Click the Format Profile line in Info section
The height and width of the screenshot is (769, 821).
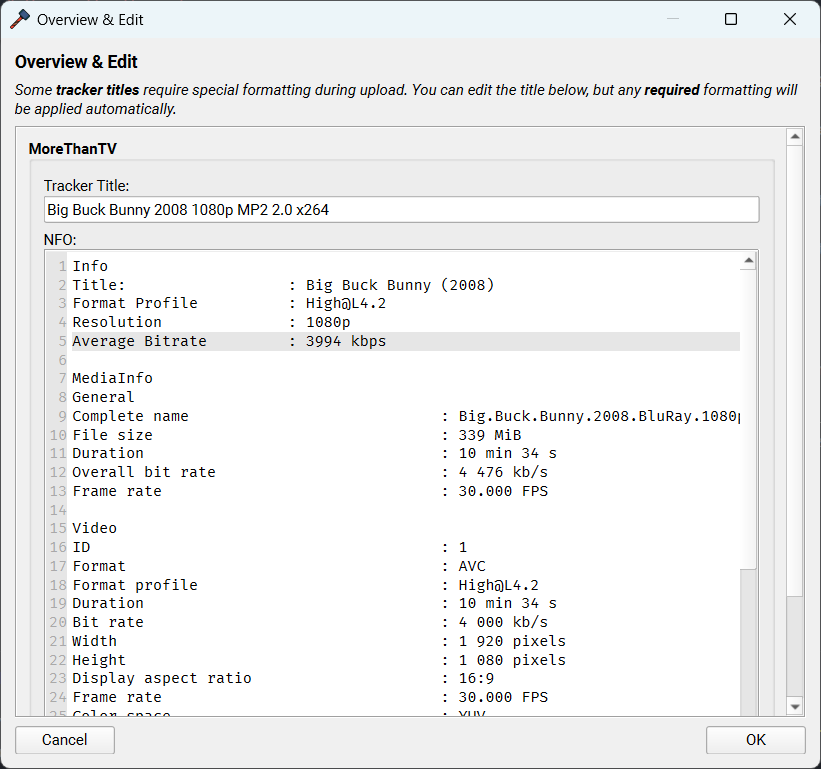[x=135, y=303]
